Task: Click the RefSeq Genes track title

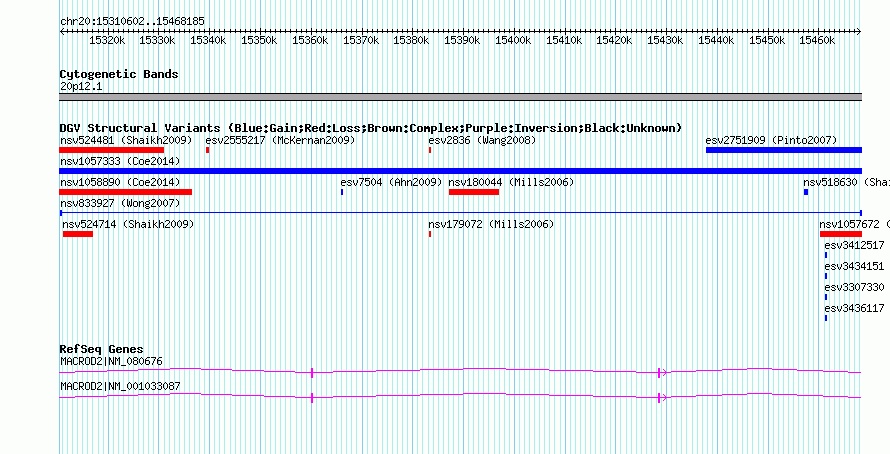Action: click(102, 348)
